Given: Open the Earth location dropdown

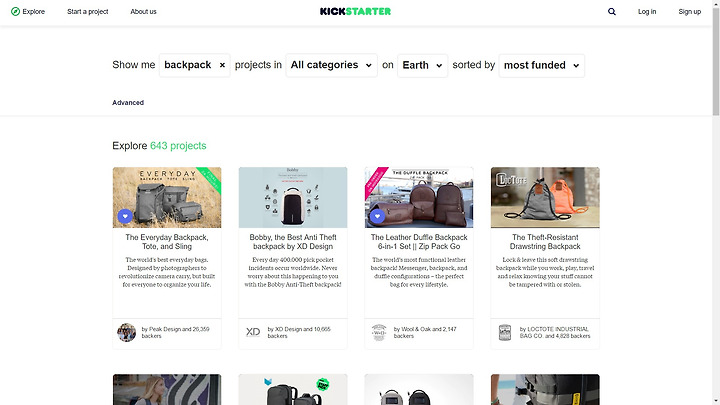Looking at the screenshot, I should 422,65.
